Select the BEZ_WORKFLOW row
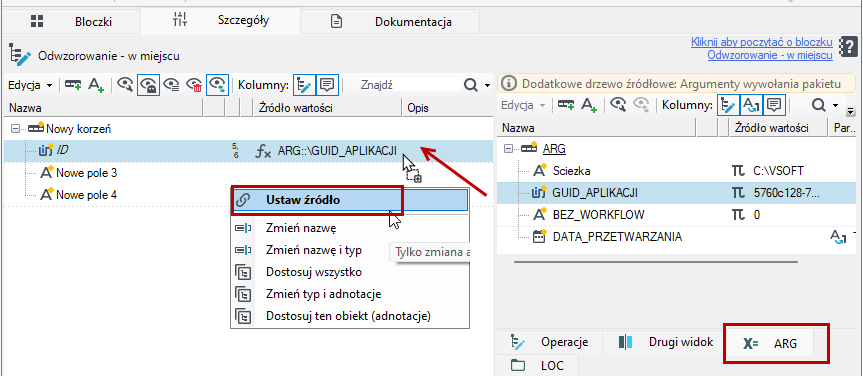The width and height of the screenshot is (863, 376). 677,215
